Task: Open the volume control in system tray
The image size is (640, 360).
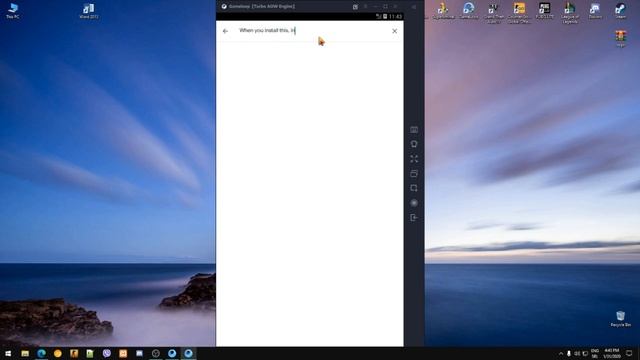Action: pos(577,353)
